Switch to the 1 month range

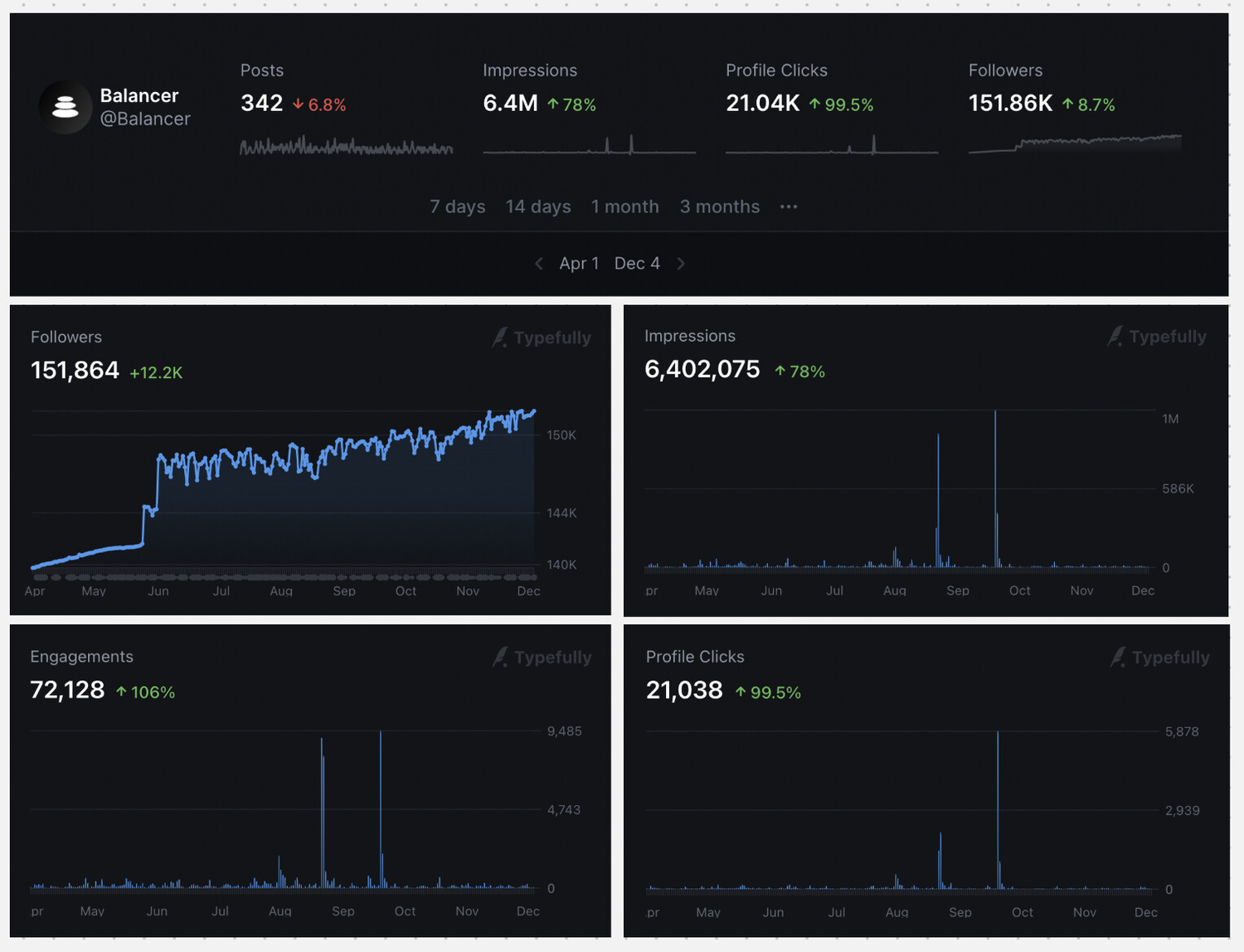point(624,206)
